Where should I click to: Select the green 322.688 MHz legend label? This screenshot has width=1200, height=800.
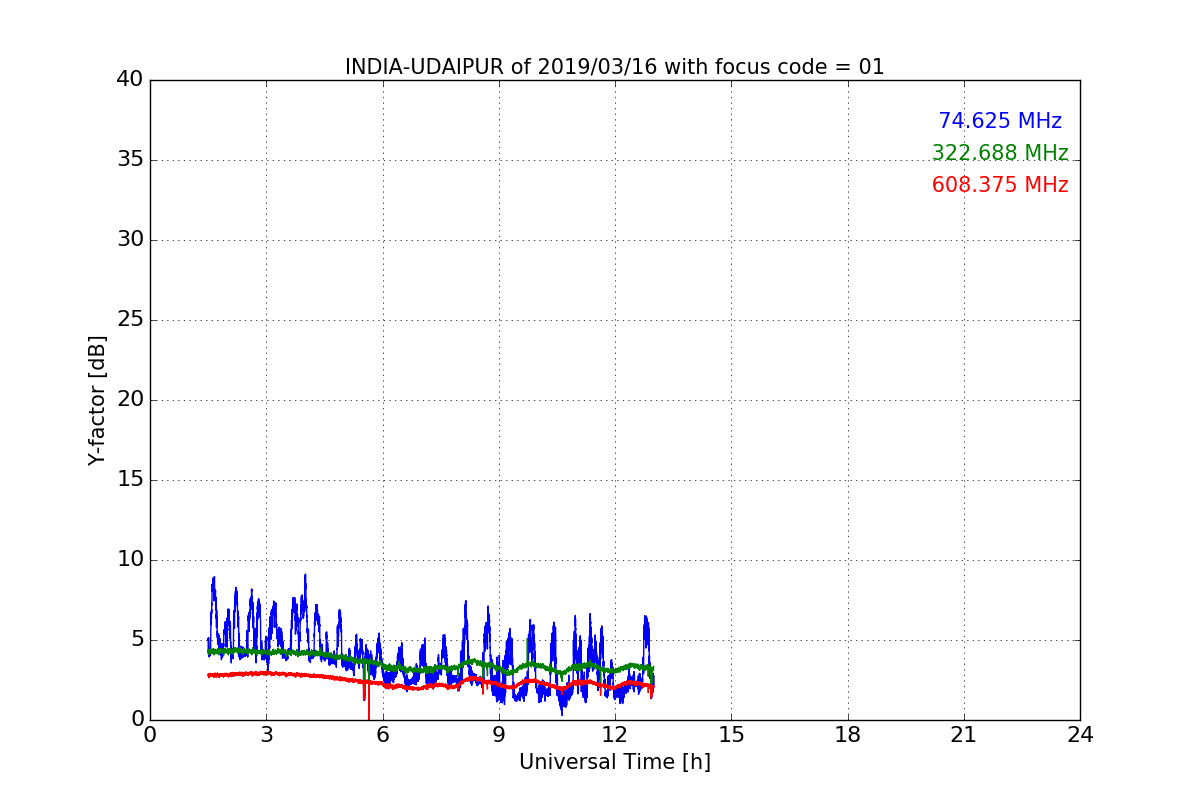[x=999, y=153]
